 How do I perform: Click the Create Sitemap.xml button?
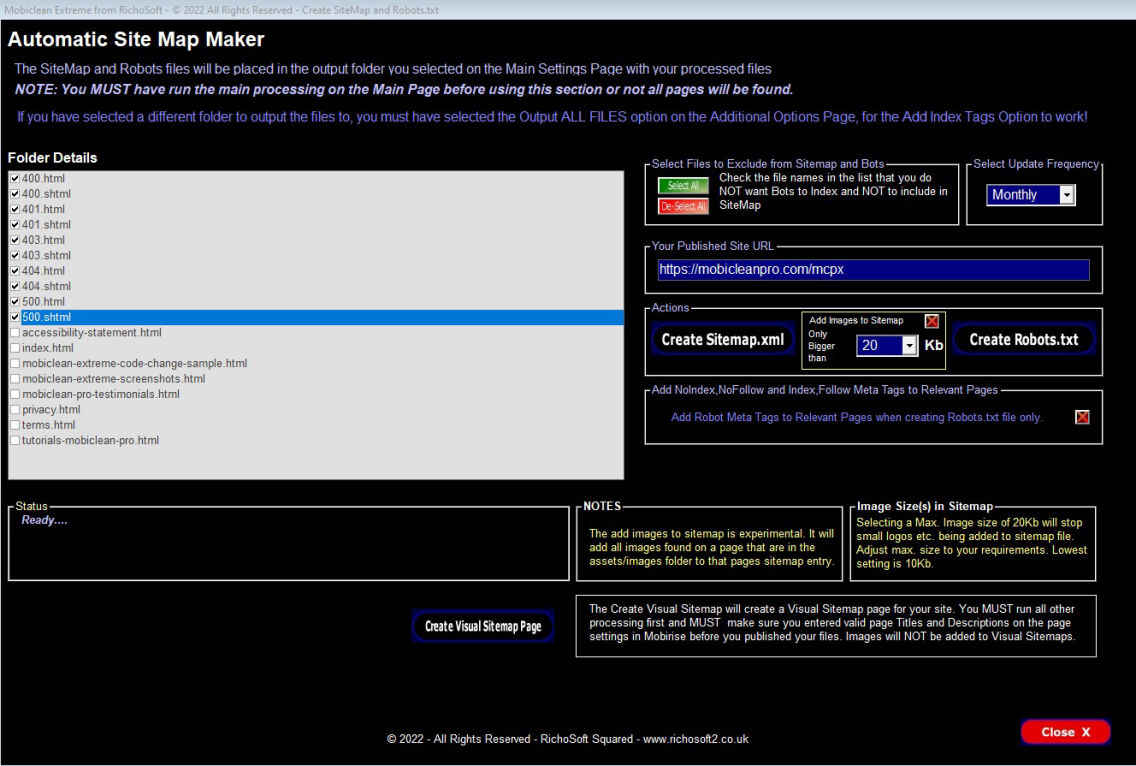pyautogui.click(x=722, y=340)
